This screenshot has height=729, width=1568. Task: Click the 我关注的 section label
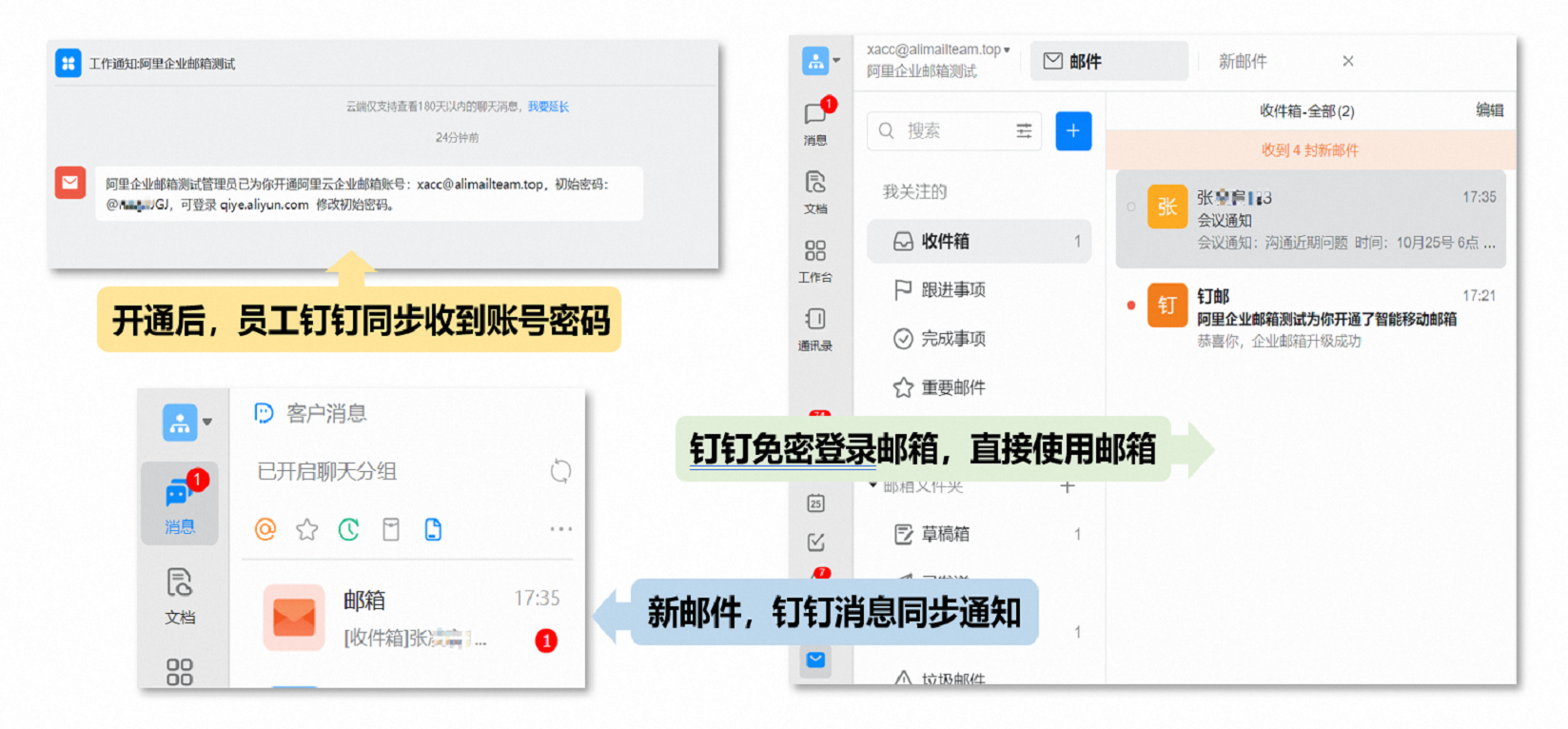(914, 191)
